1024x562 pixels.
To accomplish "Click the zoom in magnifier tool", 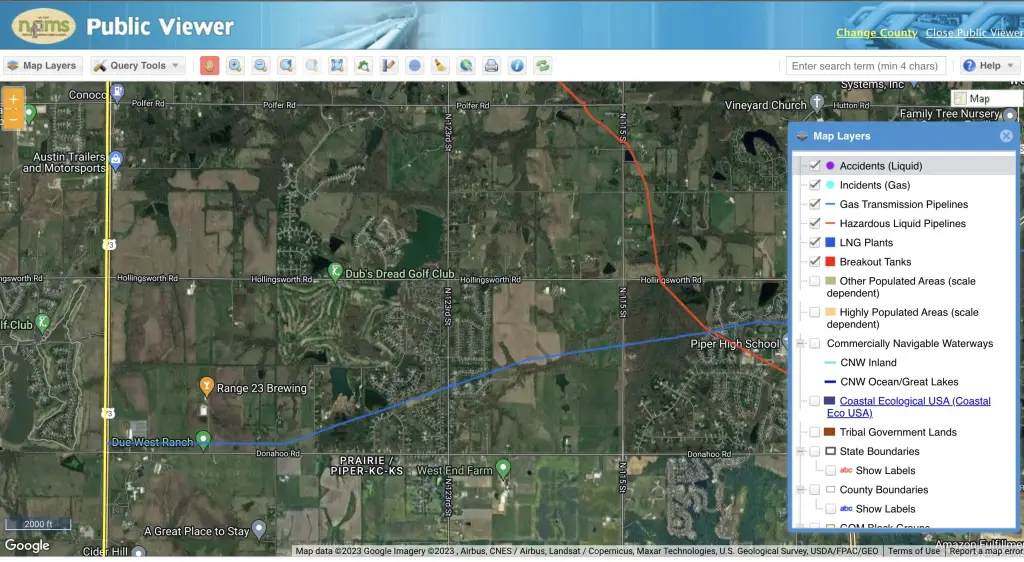I will [x=235, y=66].
